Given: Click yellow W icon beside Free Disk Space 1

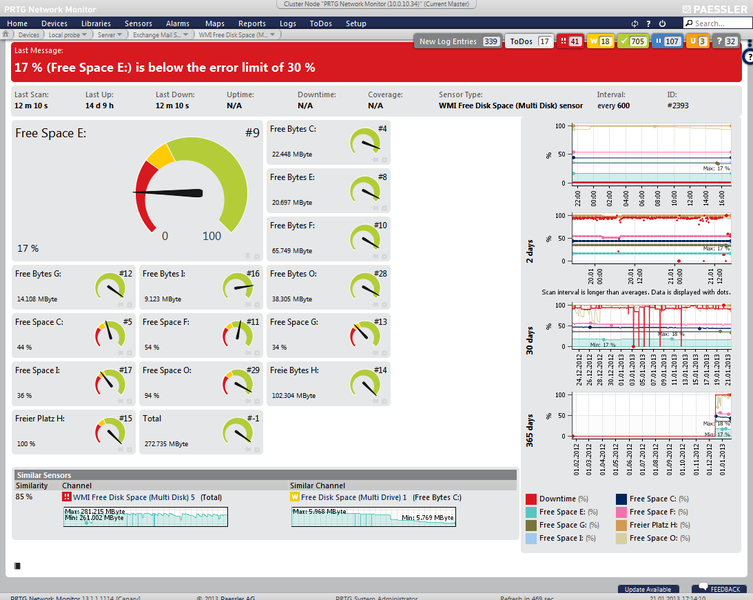Looking at the screenshot, I should [x=295, y=497].
